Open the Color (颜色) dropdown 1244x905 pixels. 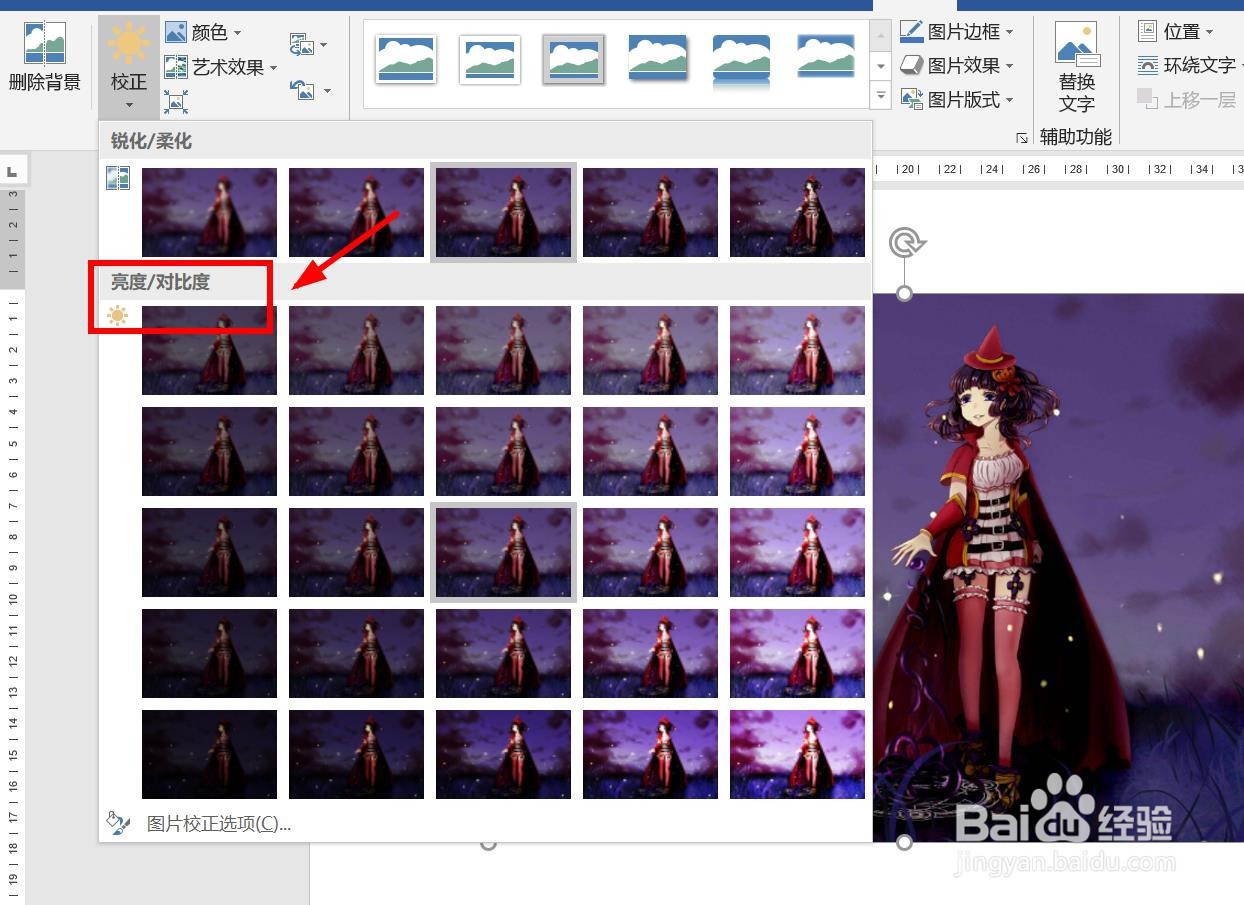(204, 33)
